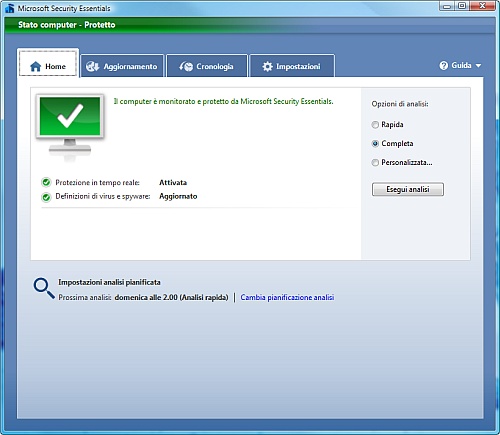500x435 pixels.
Task: Open the Cronologia tab
Action: 207,66
